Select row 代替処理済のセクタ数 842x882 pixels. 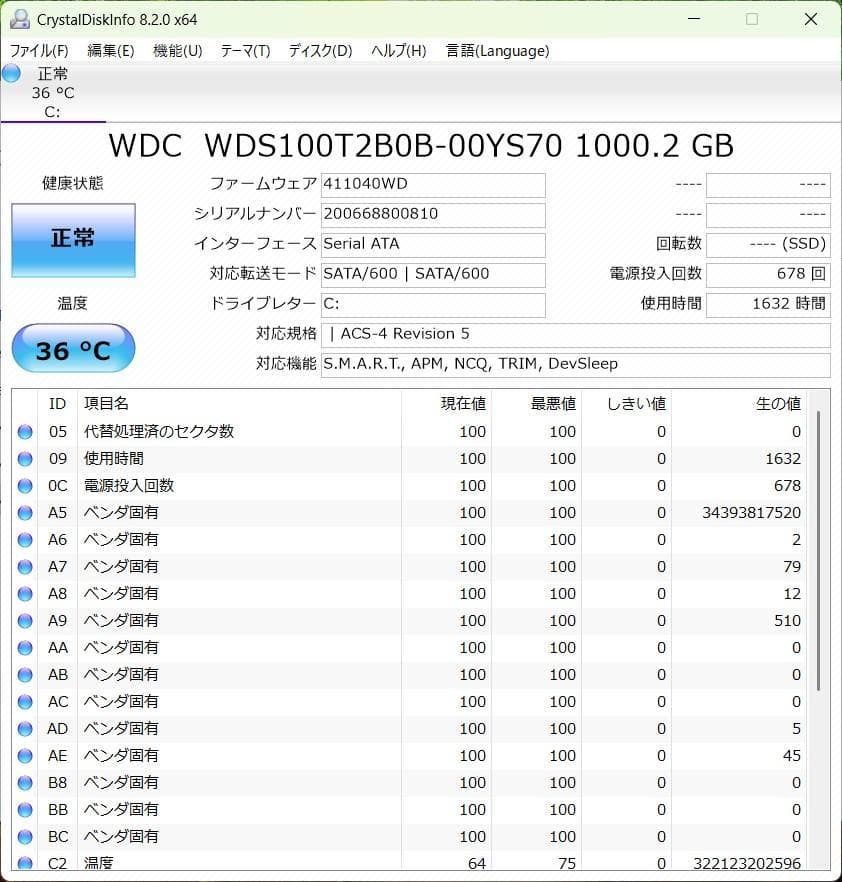[x=409, y=432]
